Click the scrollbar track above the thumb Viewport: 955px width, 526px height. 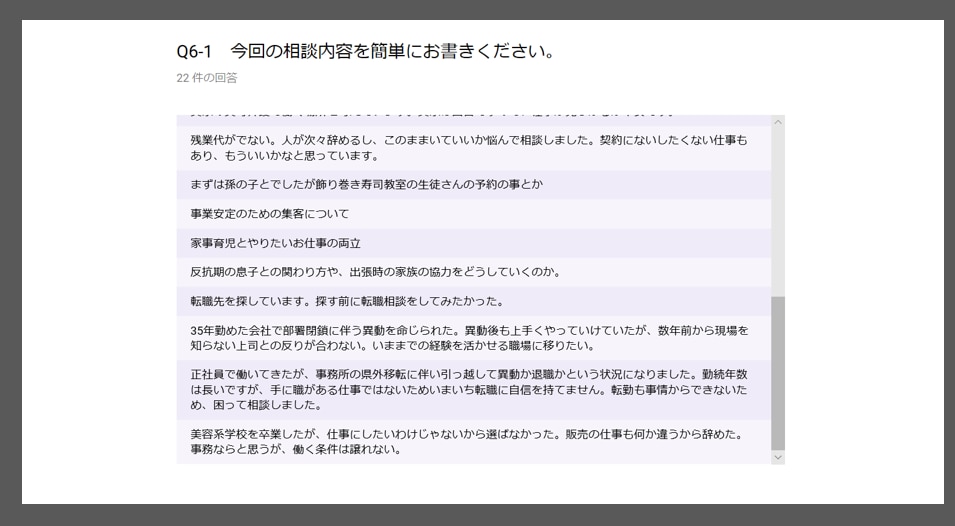778,212
